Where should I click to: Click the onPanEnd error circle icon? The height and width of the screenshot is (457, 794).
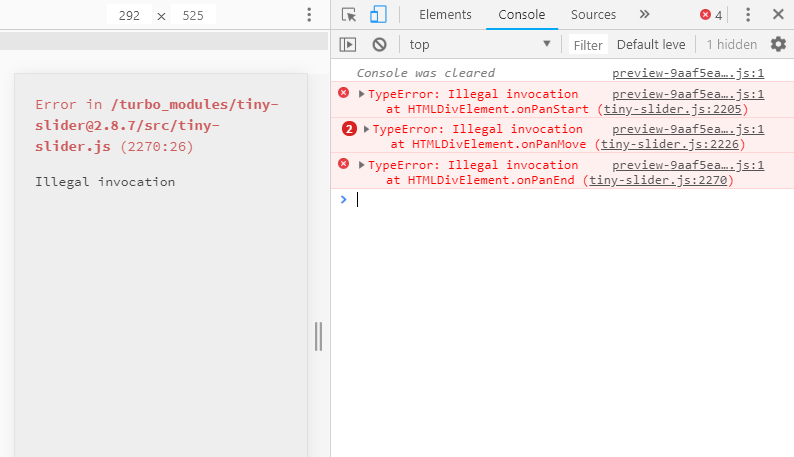point(343,164)
